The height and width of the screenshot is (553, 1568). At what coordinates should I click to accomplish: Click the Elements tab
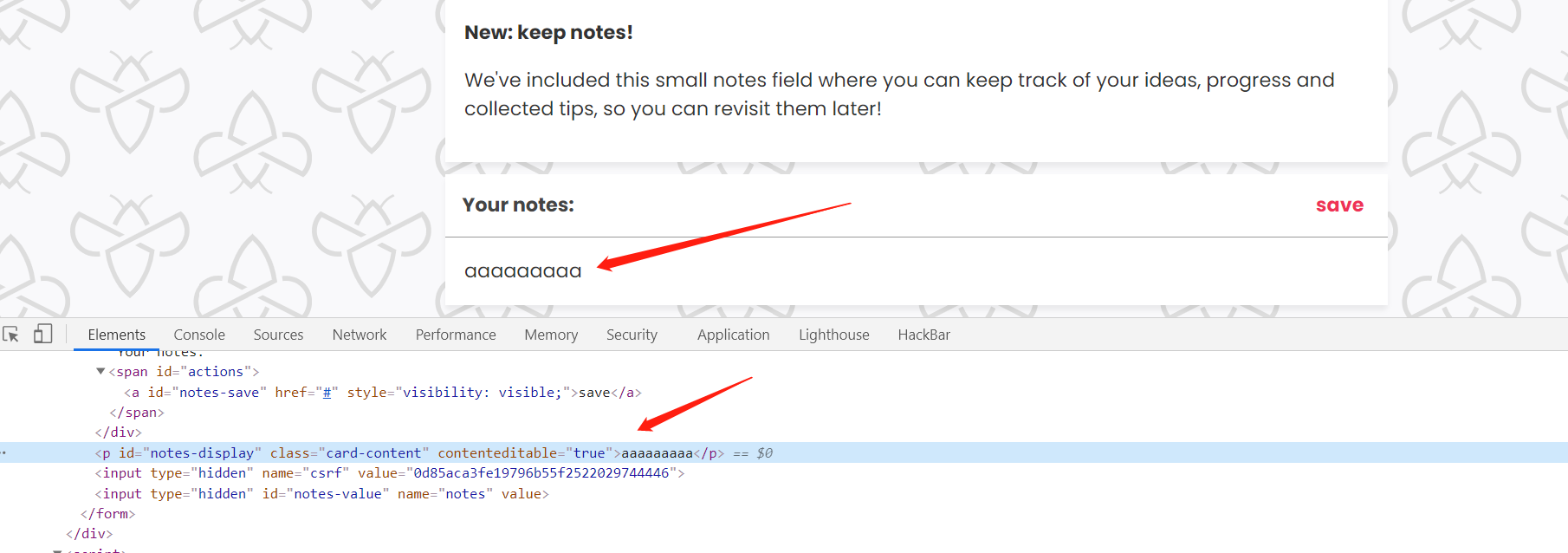point(117,335)
